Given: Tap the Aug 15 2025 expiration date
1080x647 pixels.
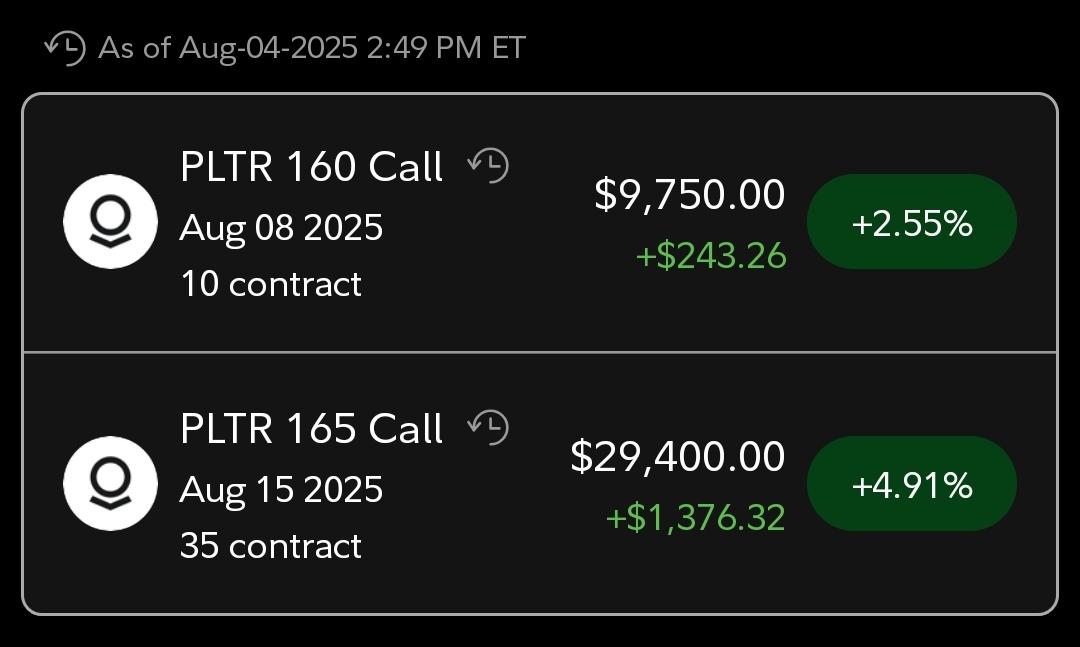Looking at the screenshot, I should coord(281,491).
